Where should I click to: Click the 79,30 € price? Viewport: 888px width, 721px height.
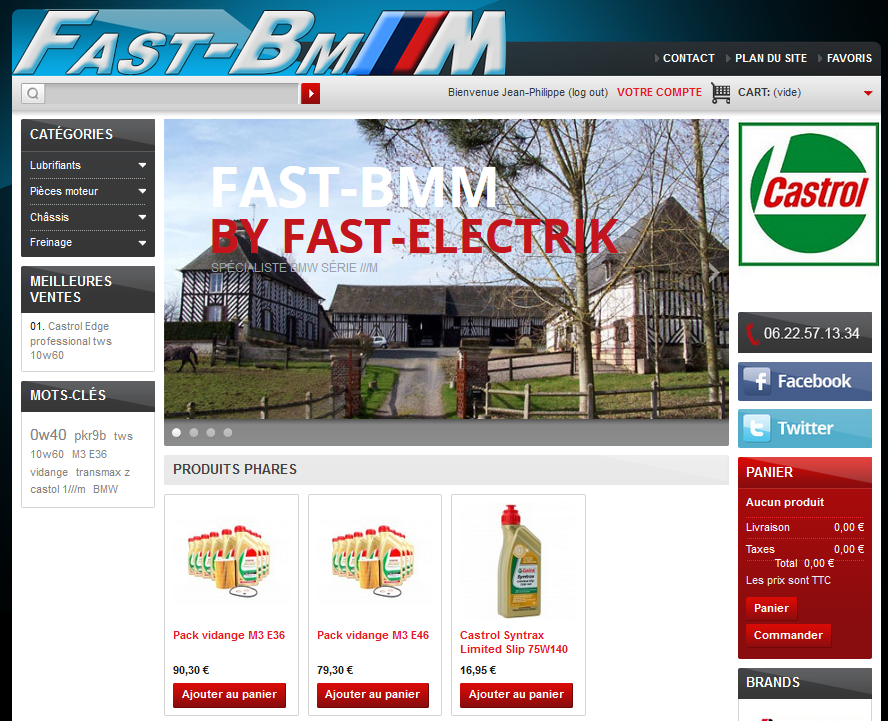[335, 670]
